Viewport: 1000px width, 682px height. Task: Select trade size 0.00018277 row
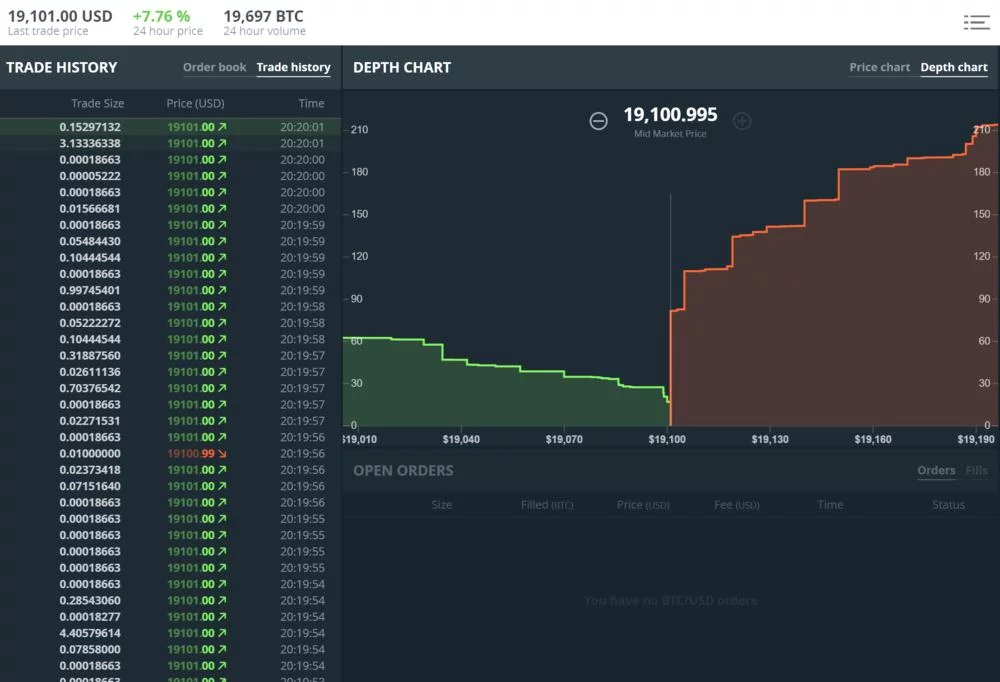(x=170, y=617)
